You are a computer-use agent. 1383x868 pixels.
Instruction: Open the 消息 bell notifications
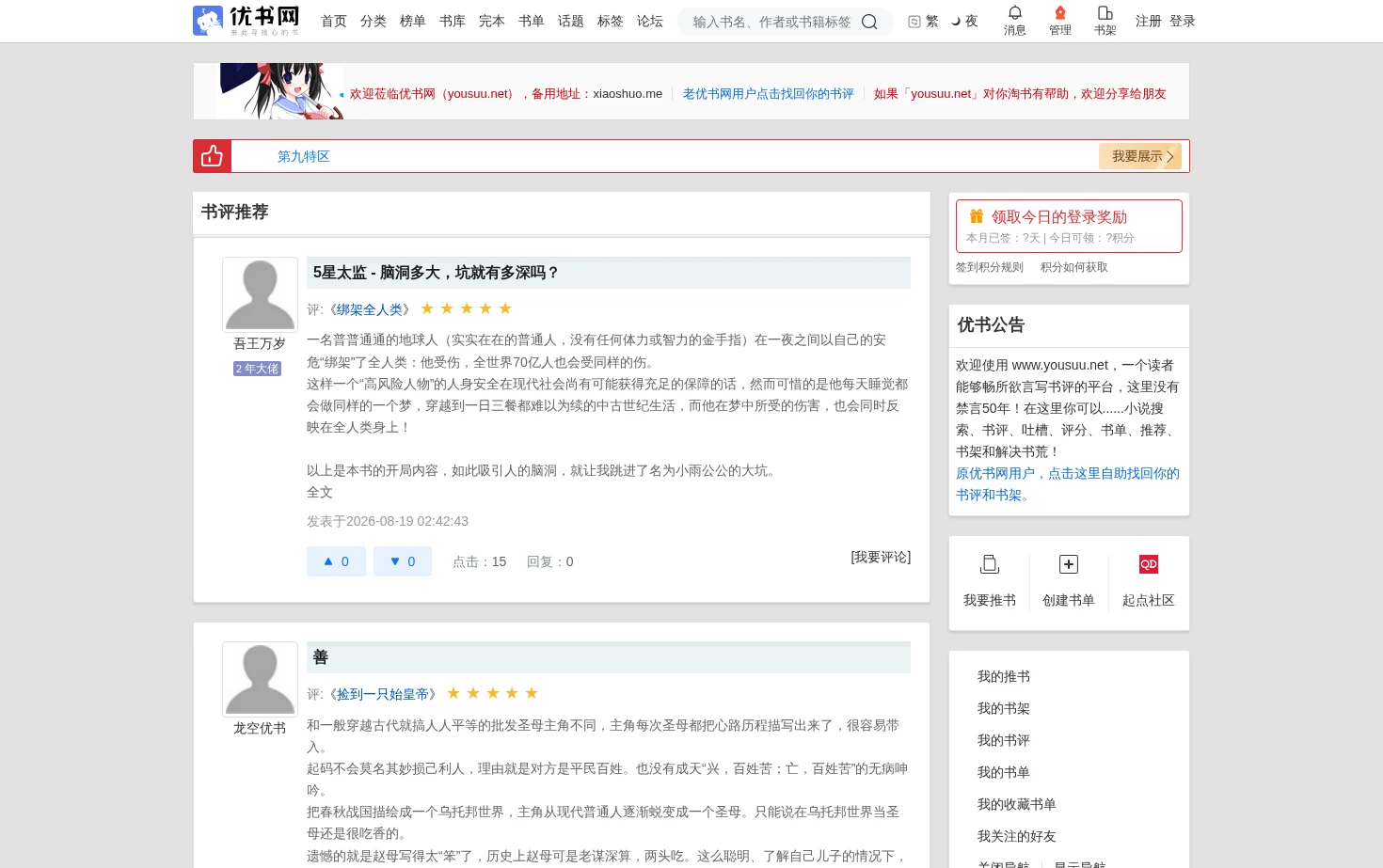click(x=1015, y=21)
